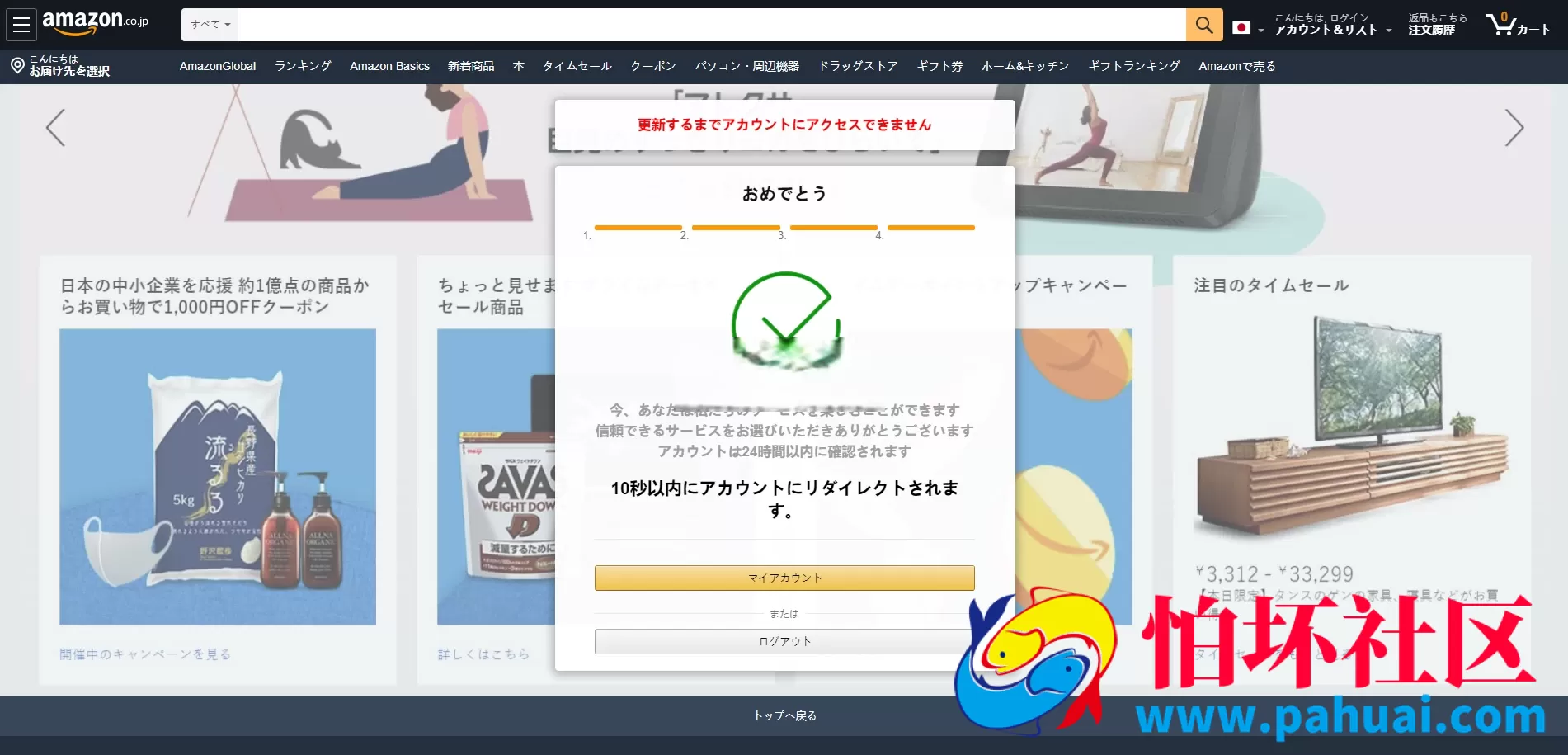Click inside the search input field
1568x755 pixels.
tap(709, 25)
